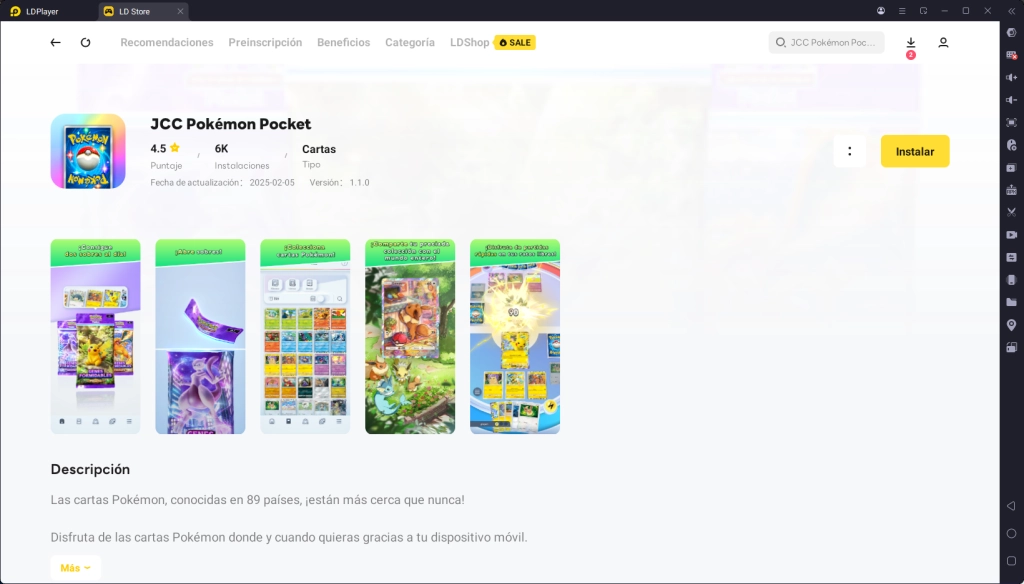The image size is (1024, 584).
Task: Click the update date 2025-02-05
Action: 272,183
